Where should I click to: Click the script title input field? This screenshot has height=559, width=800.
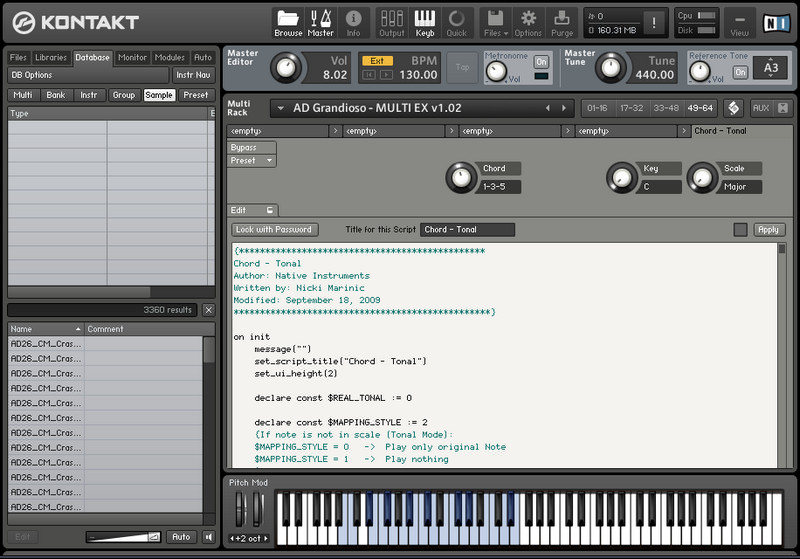[467, 230]
